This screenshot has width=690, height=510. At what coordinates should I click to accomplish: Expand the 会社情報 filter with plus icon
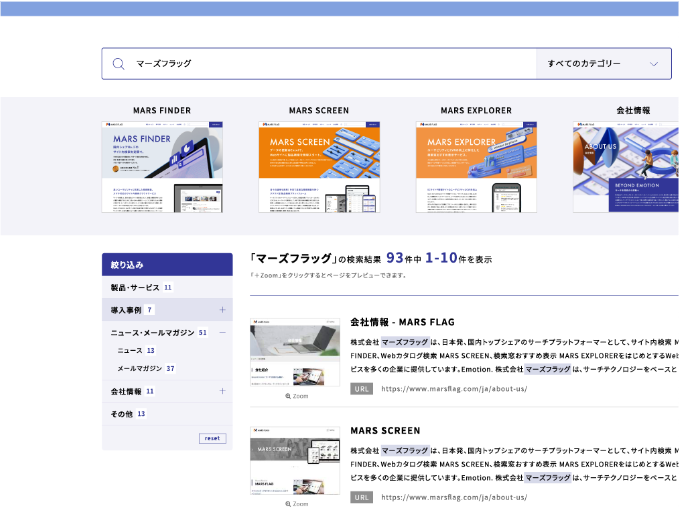[222, 391]
